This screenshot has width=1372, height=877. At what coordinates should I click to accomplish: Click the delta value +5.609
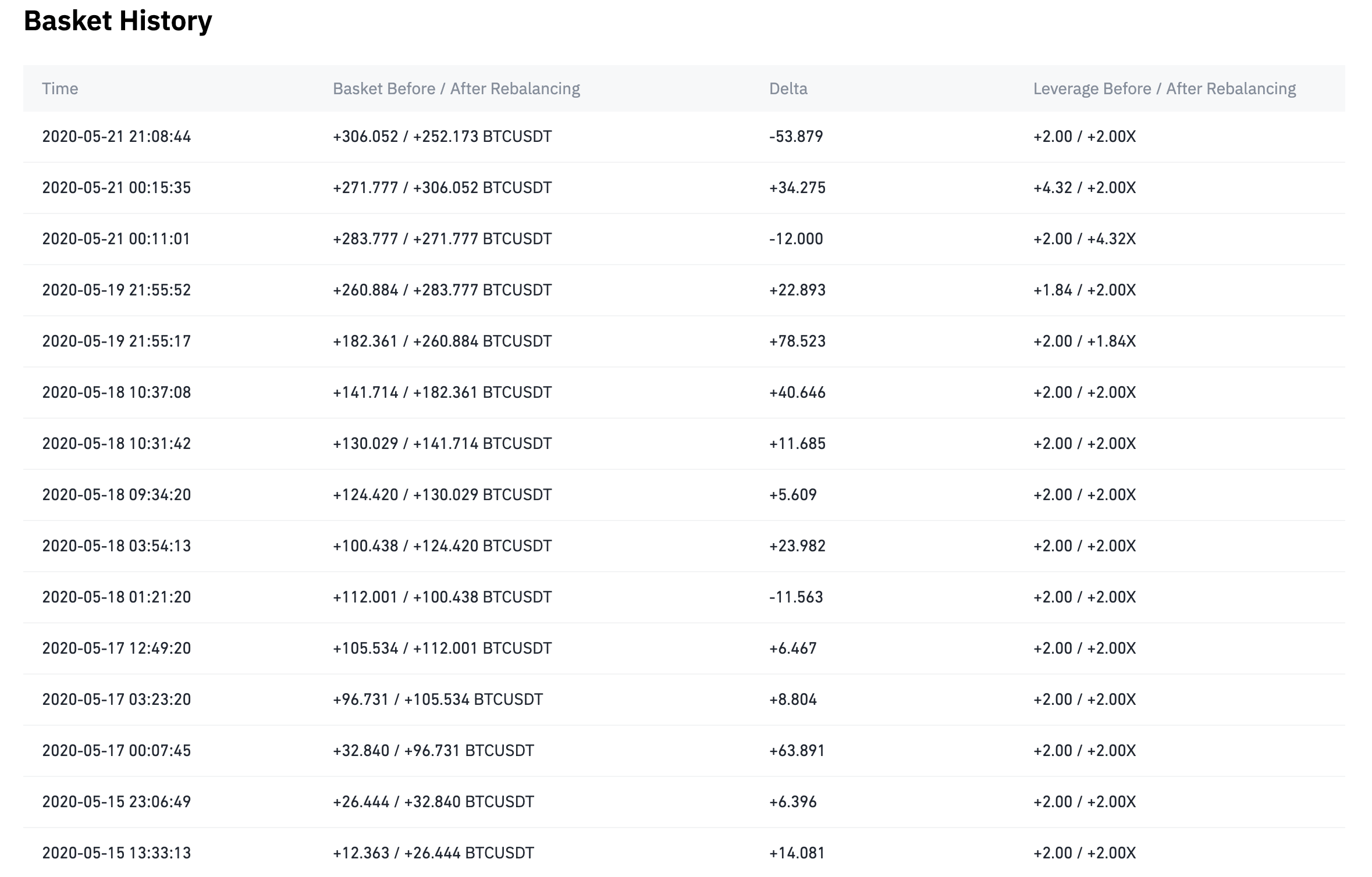[793, 495]
